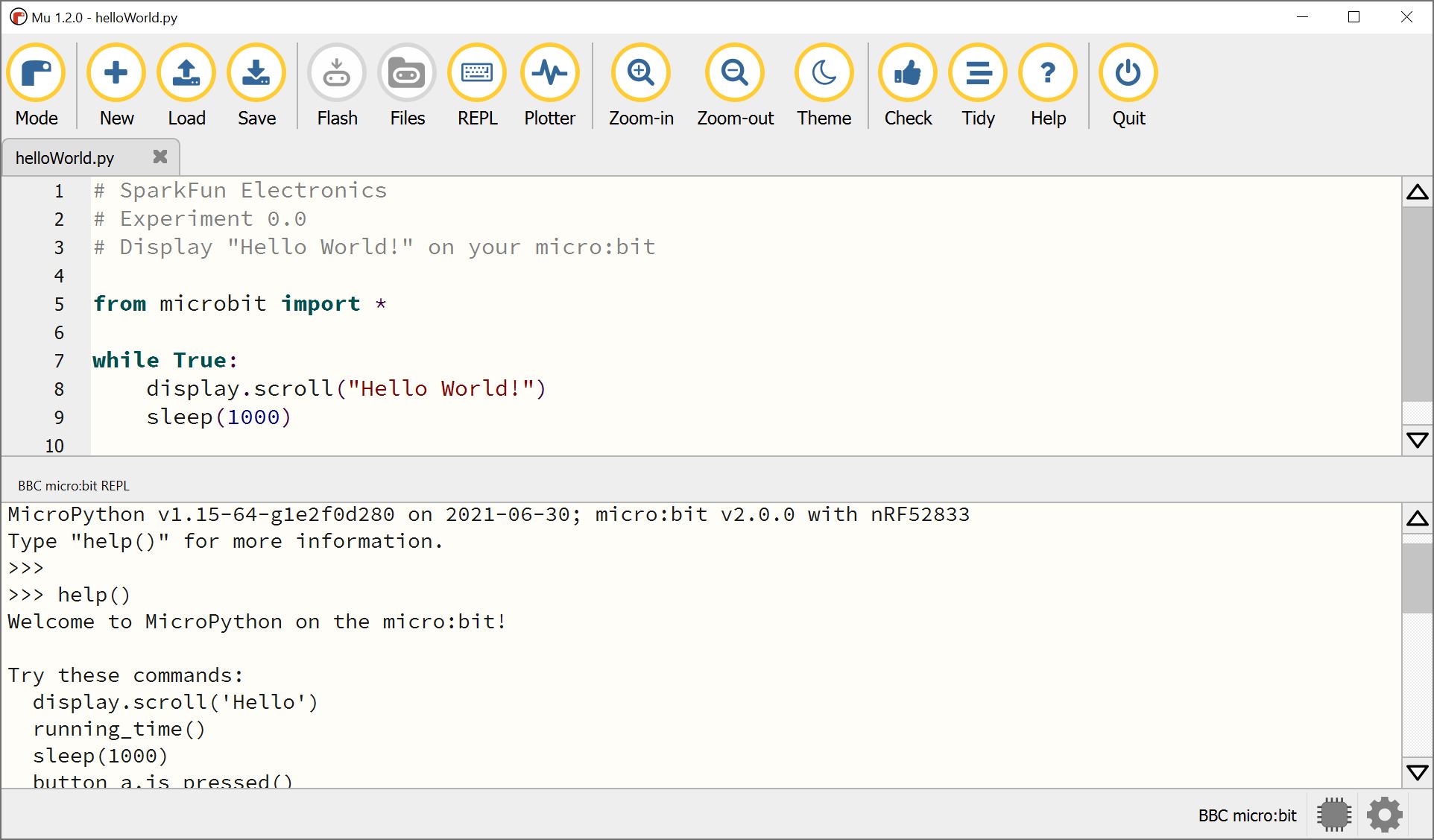Click the REPL vertical scrollbar thumb
The height and width of the screenshot is (840, 1434).
click(x=1417, y=578)
